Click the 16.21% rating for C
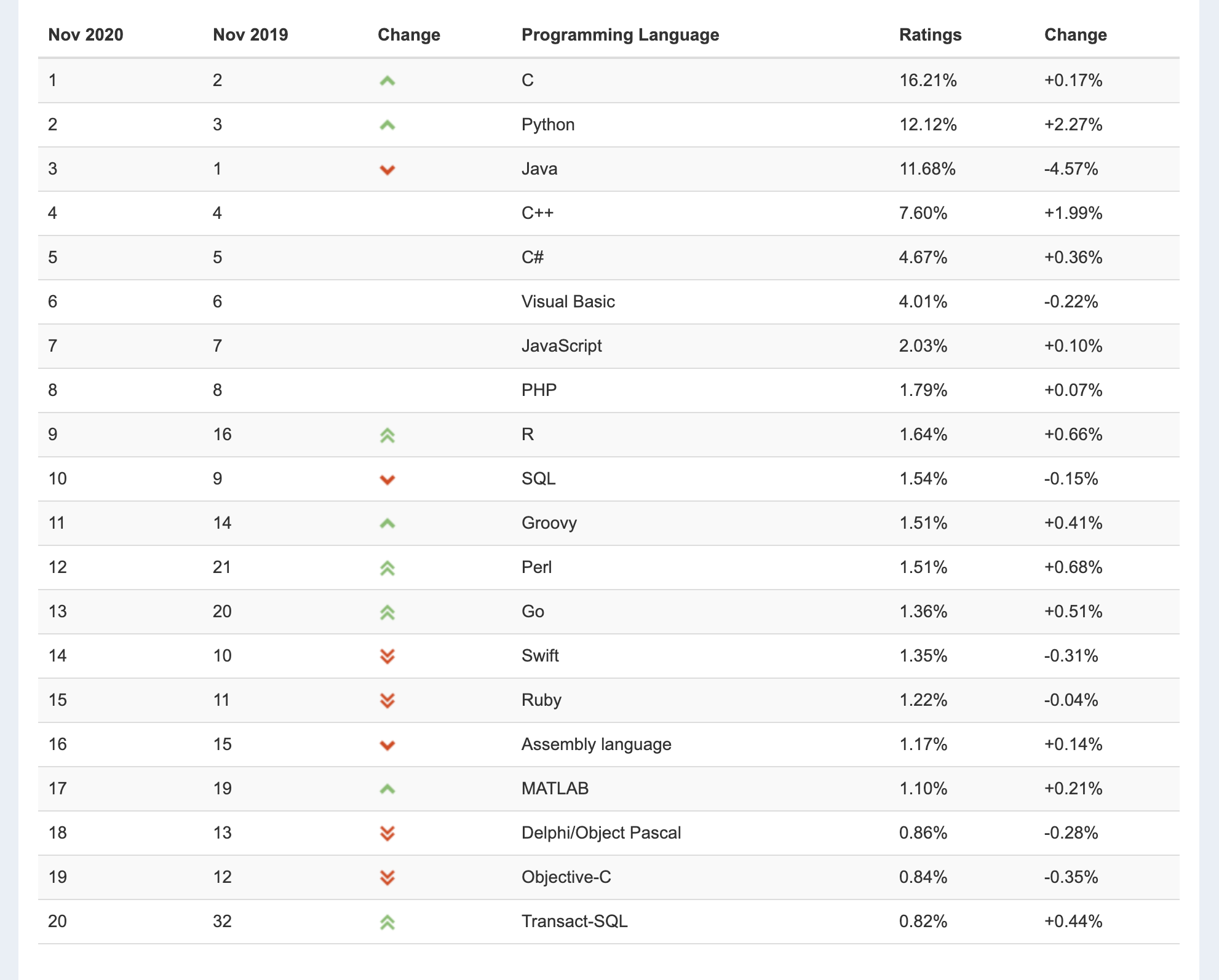This screenshot has width=1219, height=980. pyautogui.click(x=927, y=80)
